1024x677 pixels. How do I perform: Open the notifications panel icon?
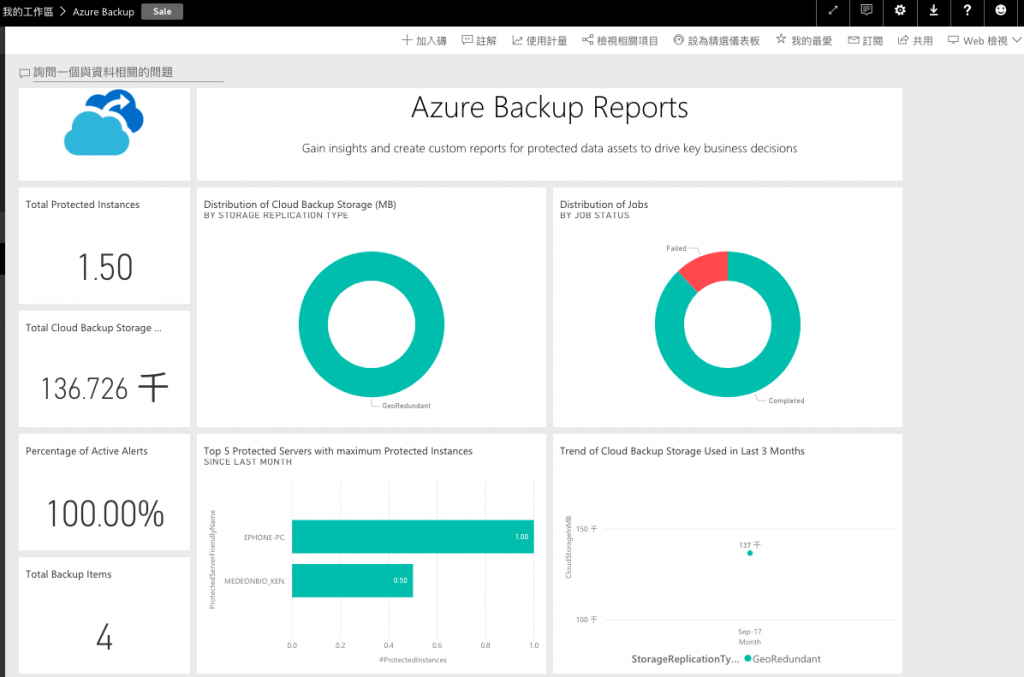(x=867, y=11)
